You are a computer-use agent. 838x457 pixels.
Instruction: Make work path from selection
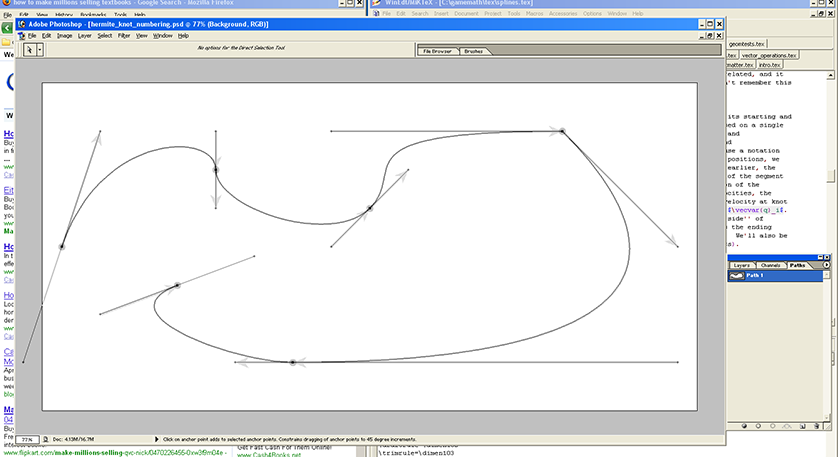point(787,426)
